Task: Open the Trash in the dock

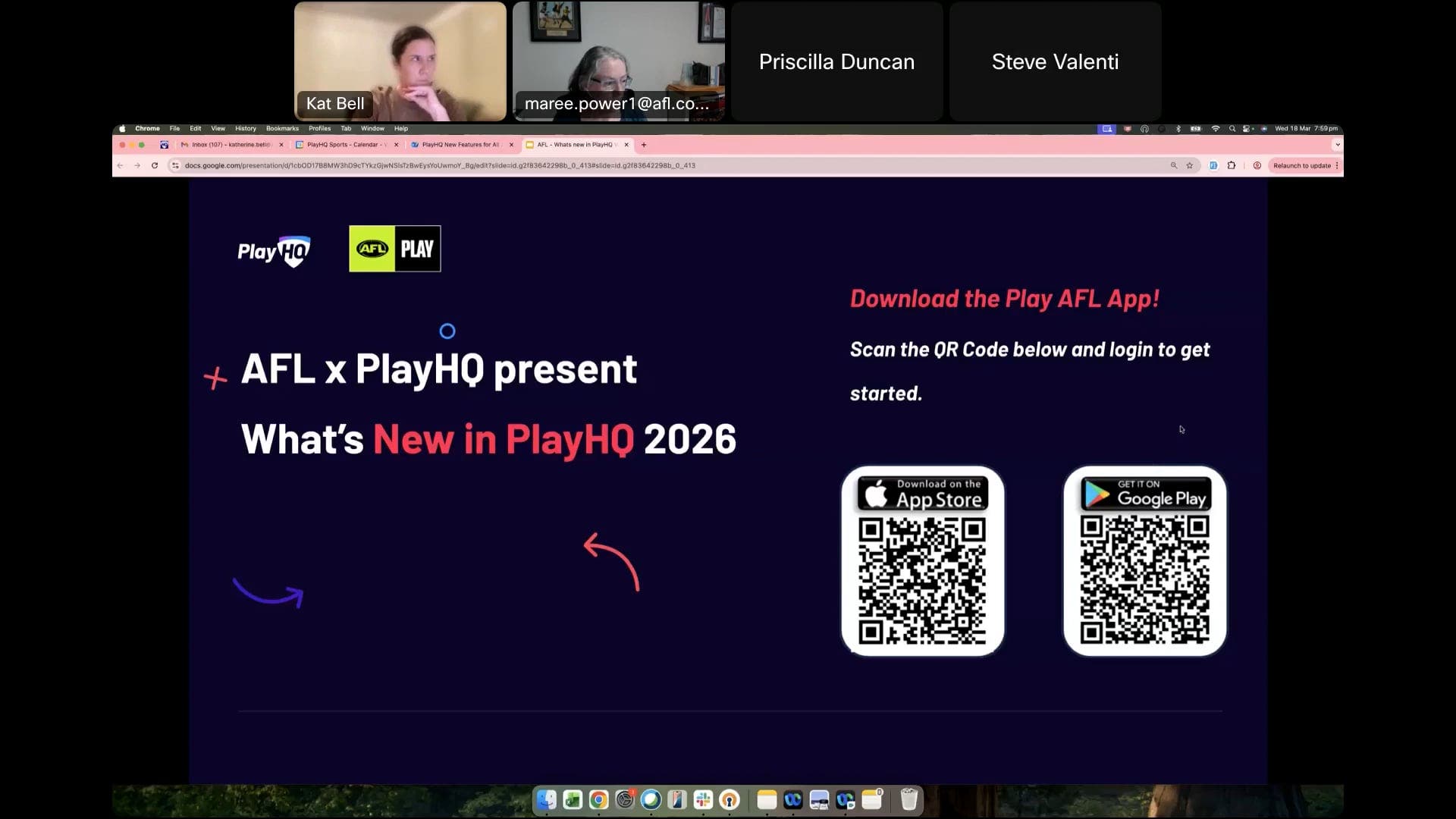Action: [x=908, y=799]
